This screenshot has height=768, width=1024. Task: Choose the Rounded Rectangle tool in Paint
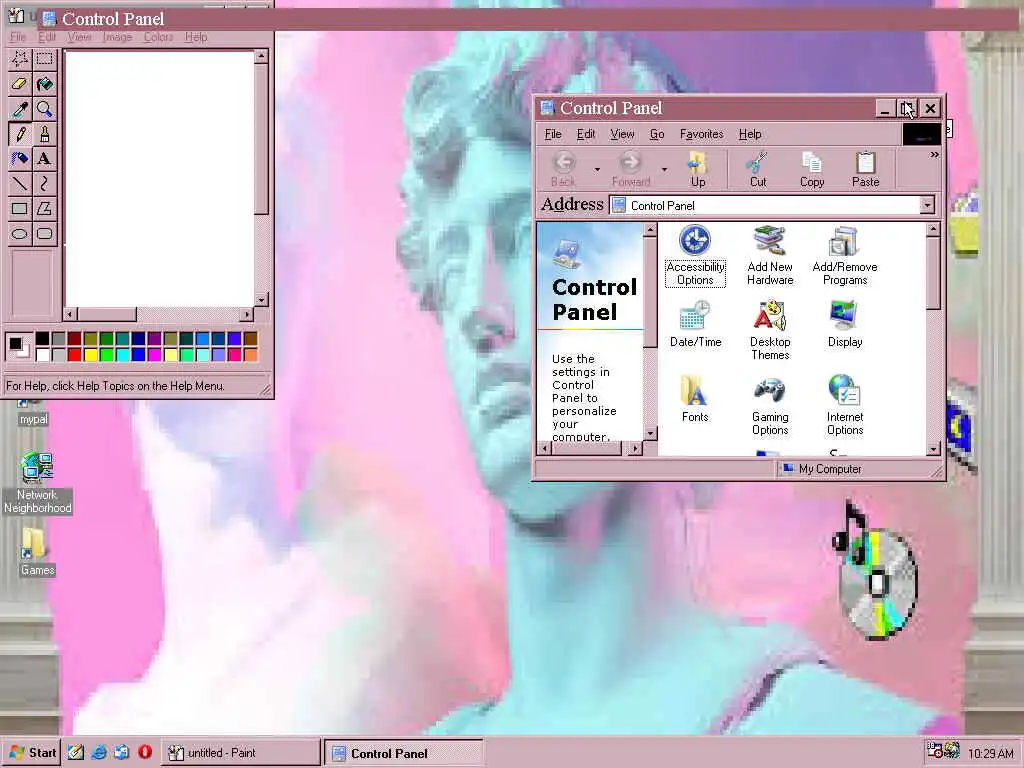44,234
